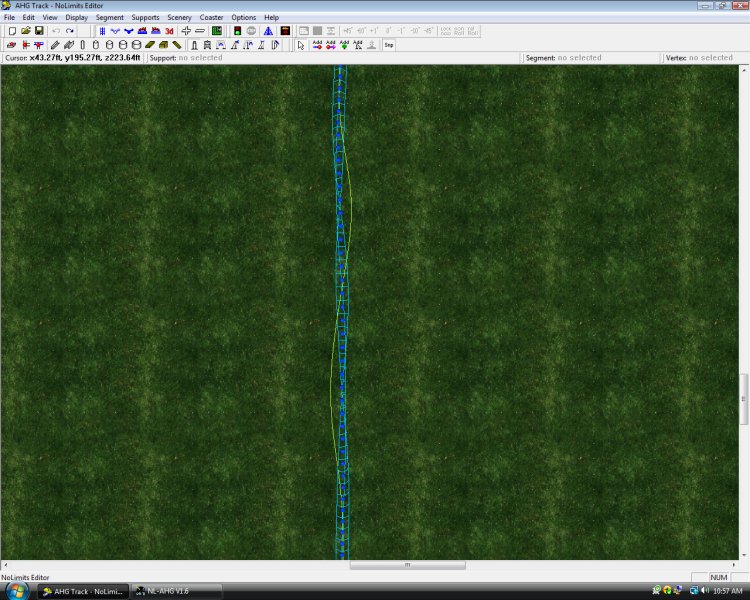Open the Coaster menu
750x600 pixels.
(x=211, y=17)
